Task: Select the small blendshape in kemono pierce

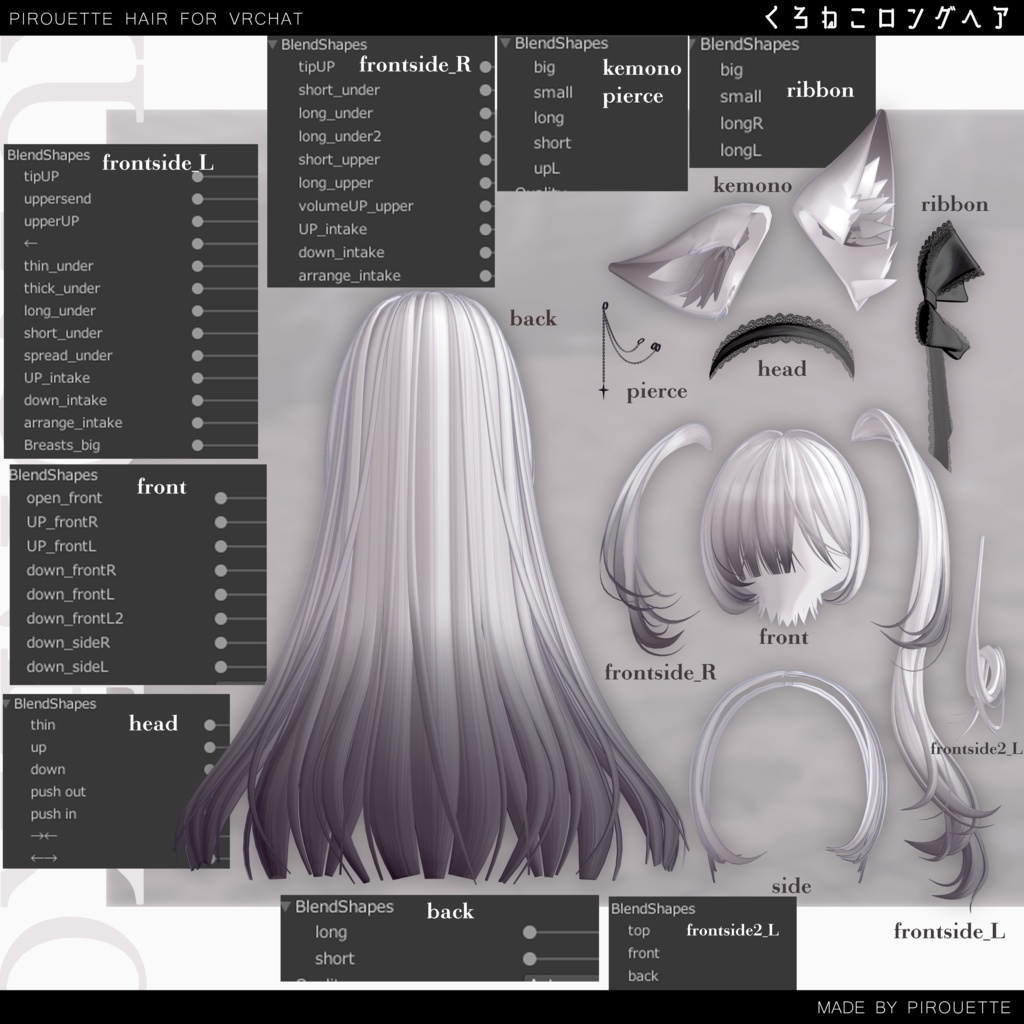Action: (x=552, y=93)
